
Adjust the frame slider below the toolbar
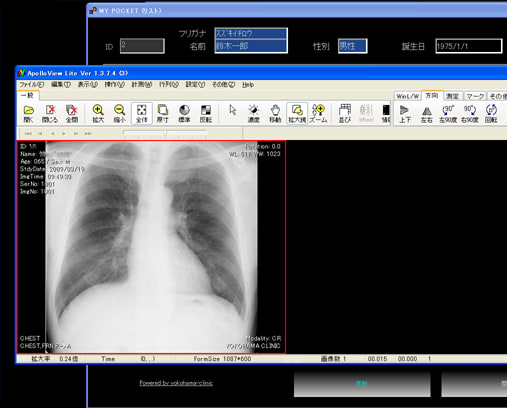coord(165,133)
